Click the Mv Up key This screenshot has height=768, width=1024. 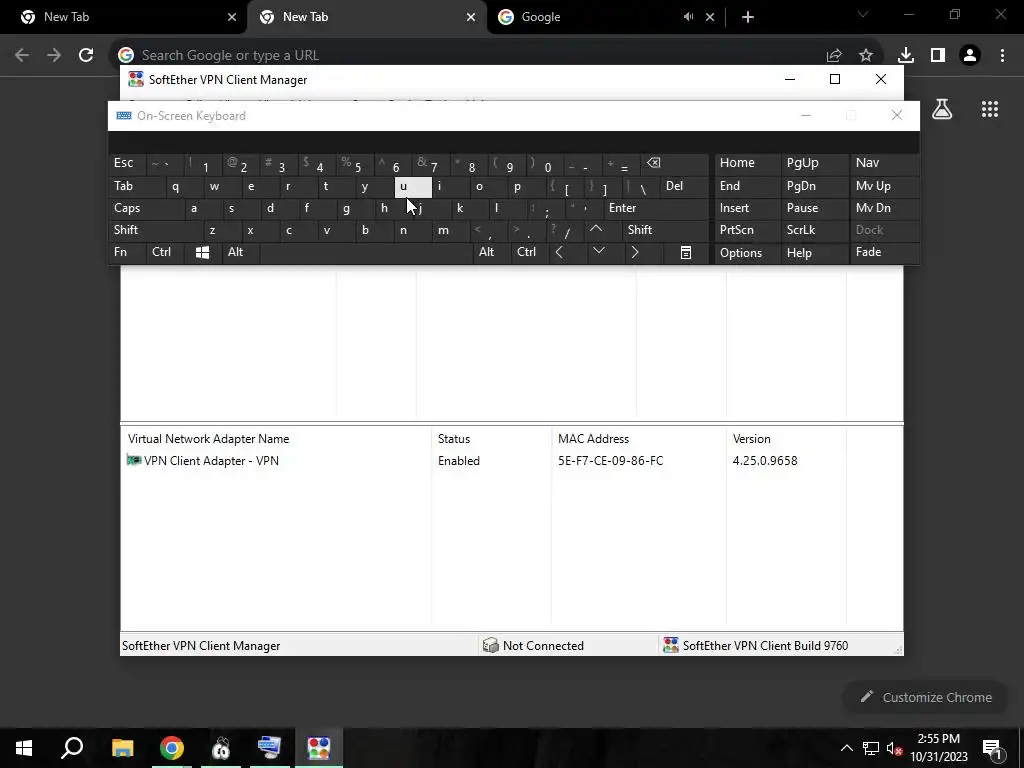click(883, 187)
